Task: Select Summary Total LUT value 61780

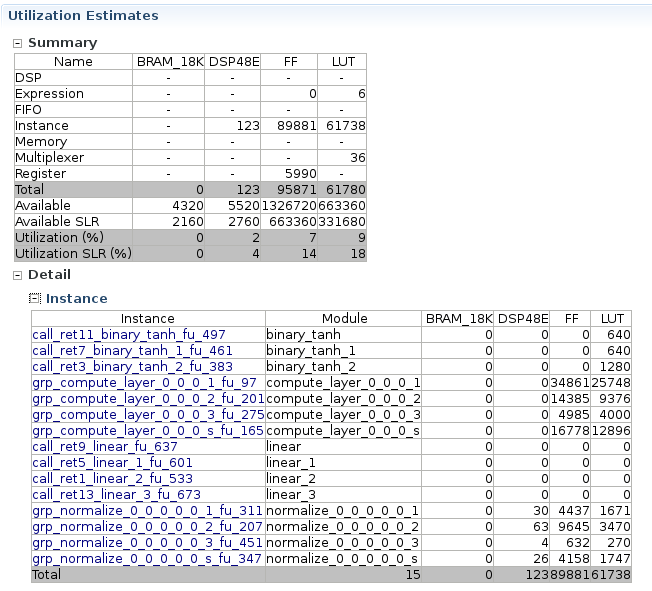Action: pos(346,190)
